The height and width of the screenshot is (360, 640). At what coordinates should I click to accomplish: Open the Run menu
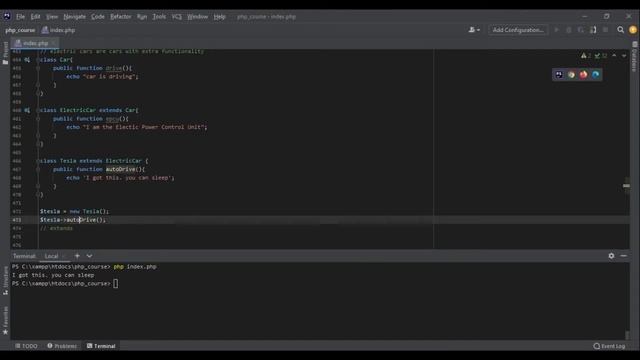142,17
